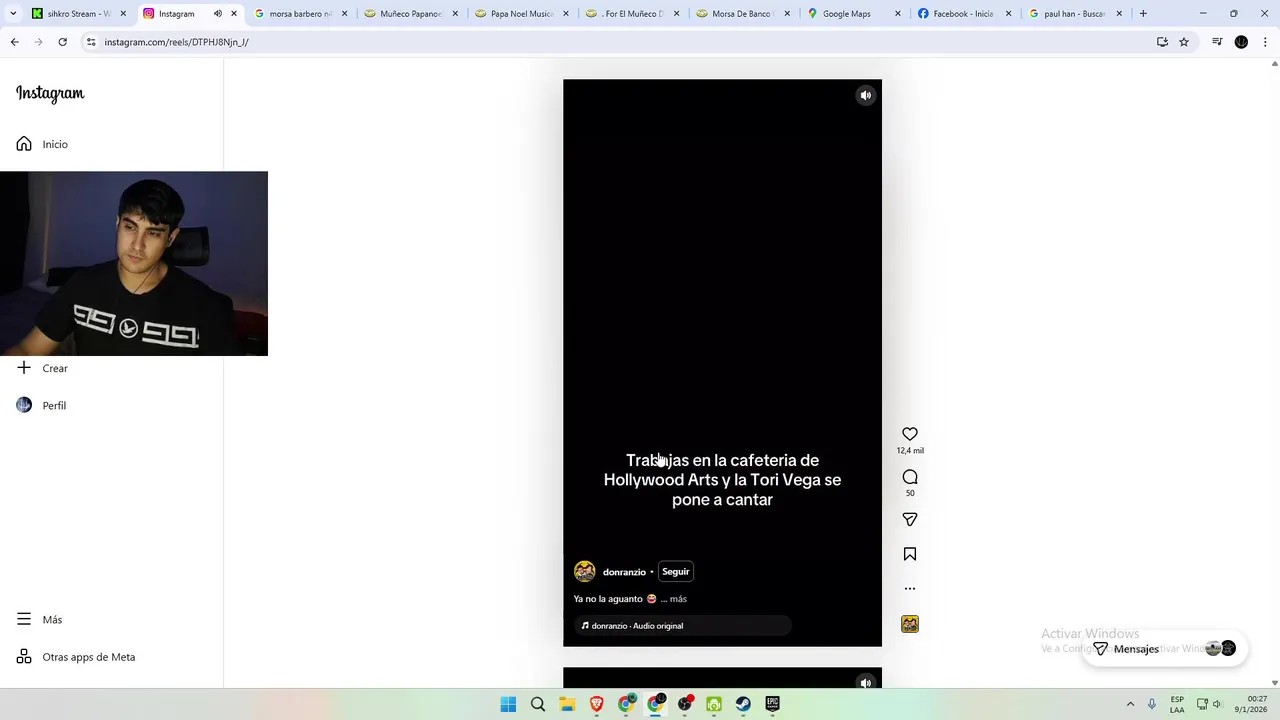
Task: Close the Google Maps tab
Action: tap(897, 14)
